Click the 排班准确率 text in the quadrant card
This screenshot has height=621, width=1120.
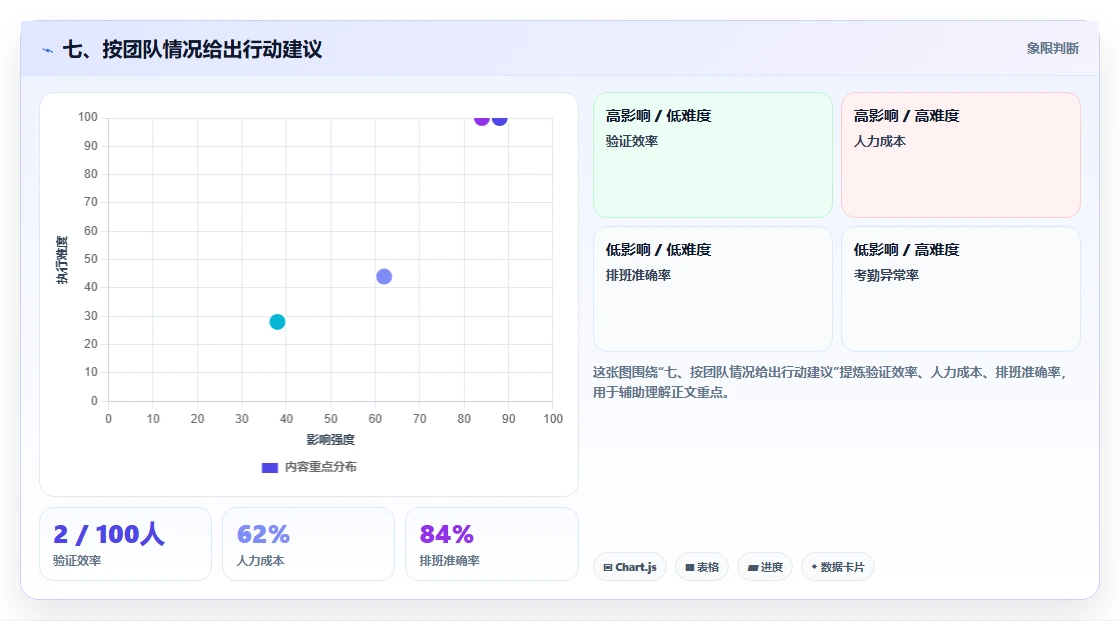coord(638,275)
